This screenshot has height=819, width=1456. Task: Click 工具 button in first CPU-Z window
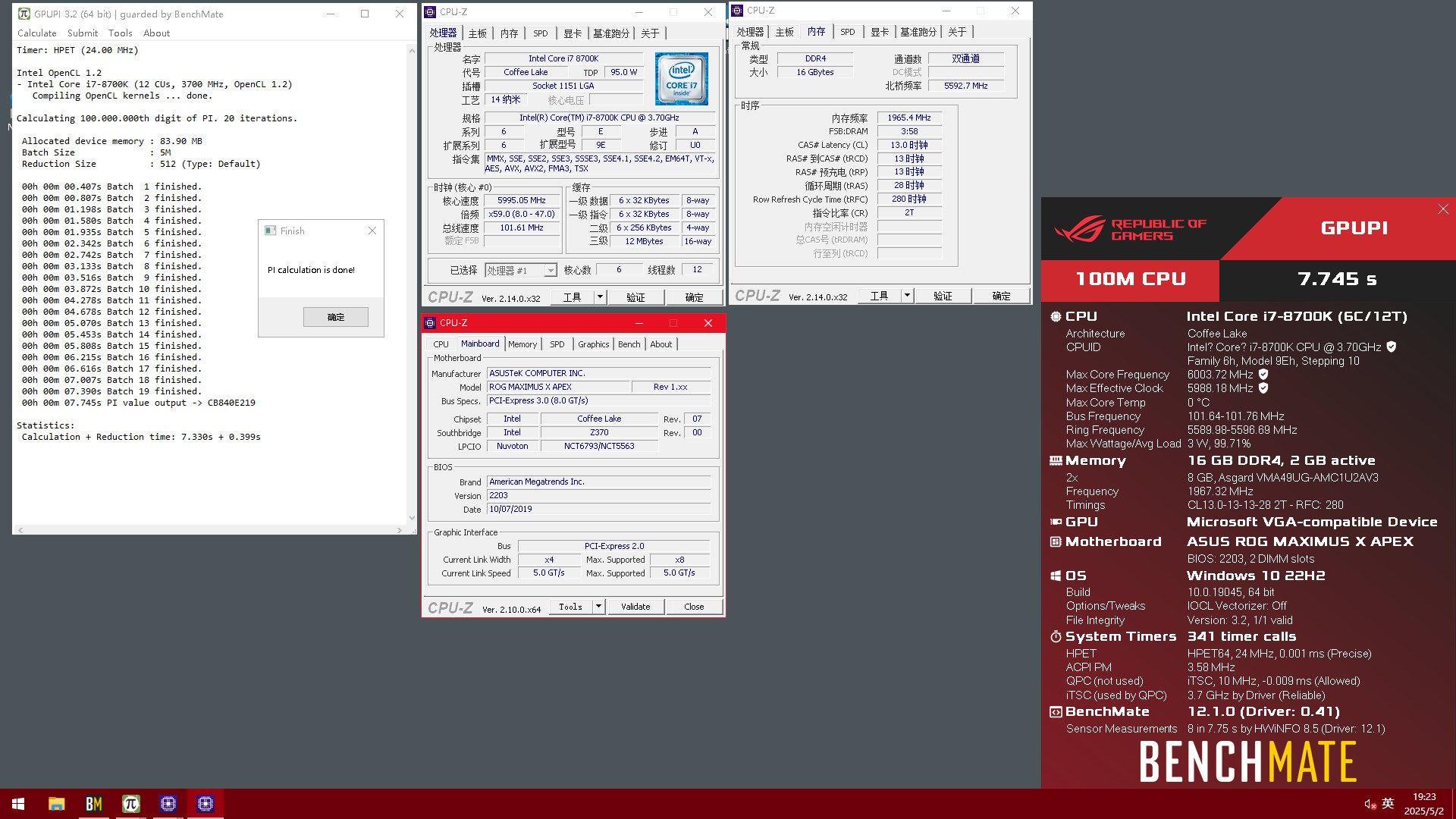point(572,297)
